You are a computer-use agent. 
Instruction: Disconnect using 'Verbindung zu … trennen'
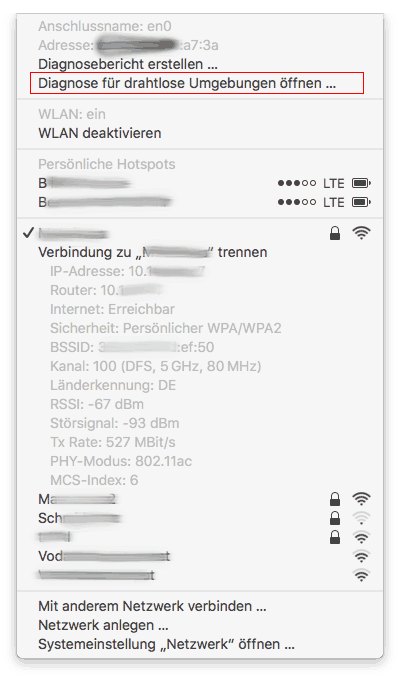point(153,252)
